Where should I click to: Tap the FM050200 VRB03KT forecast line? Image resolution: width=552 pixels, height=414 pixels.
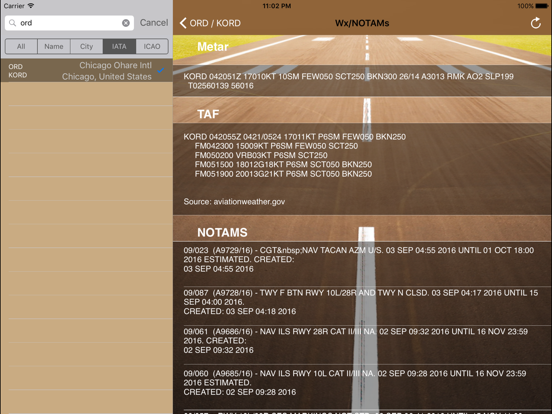tap(261, 155)
